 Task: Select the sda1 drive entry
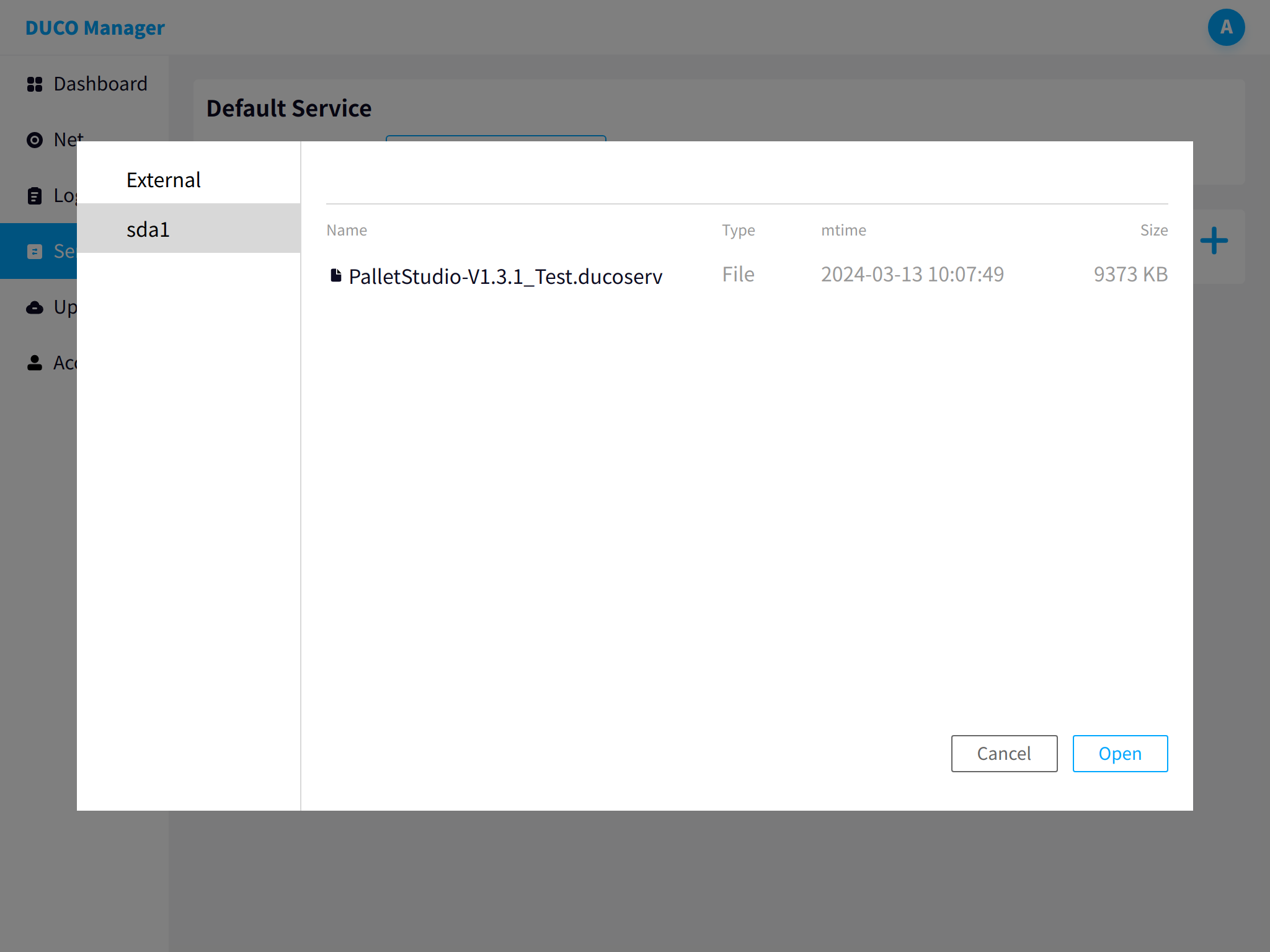[189, 229]
